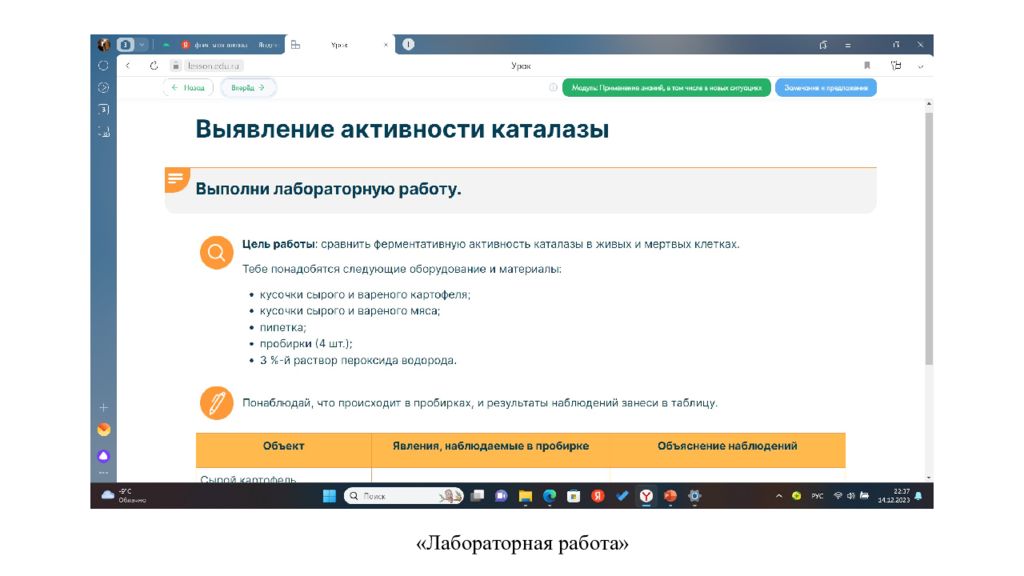Open the notifications bell in the tray
The height and width of the screenshot is (576, 1024).
(919, 496)
